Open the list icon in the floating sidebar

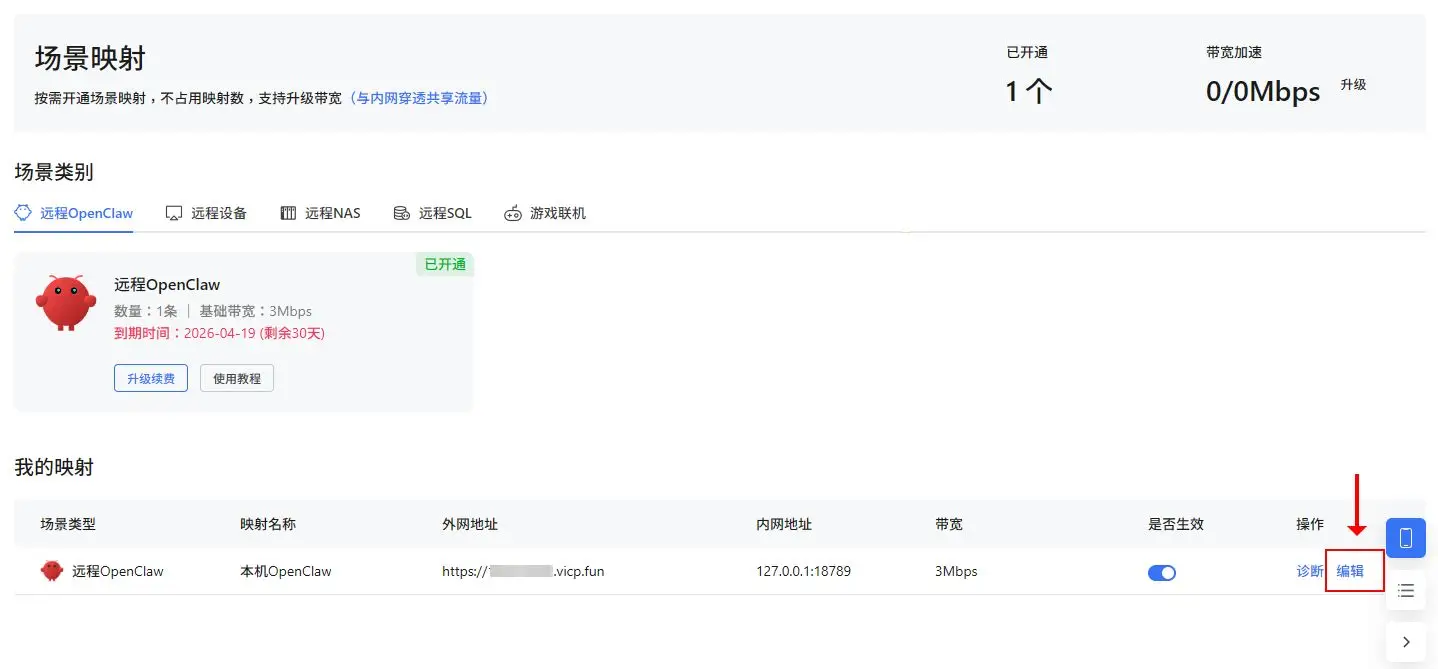click(x=1405, y=590)
